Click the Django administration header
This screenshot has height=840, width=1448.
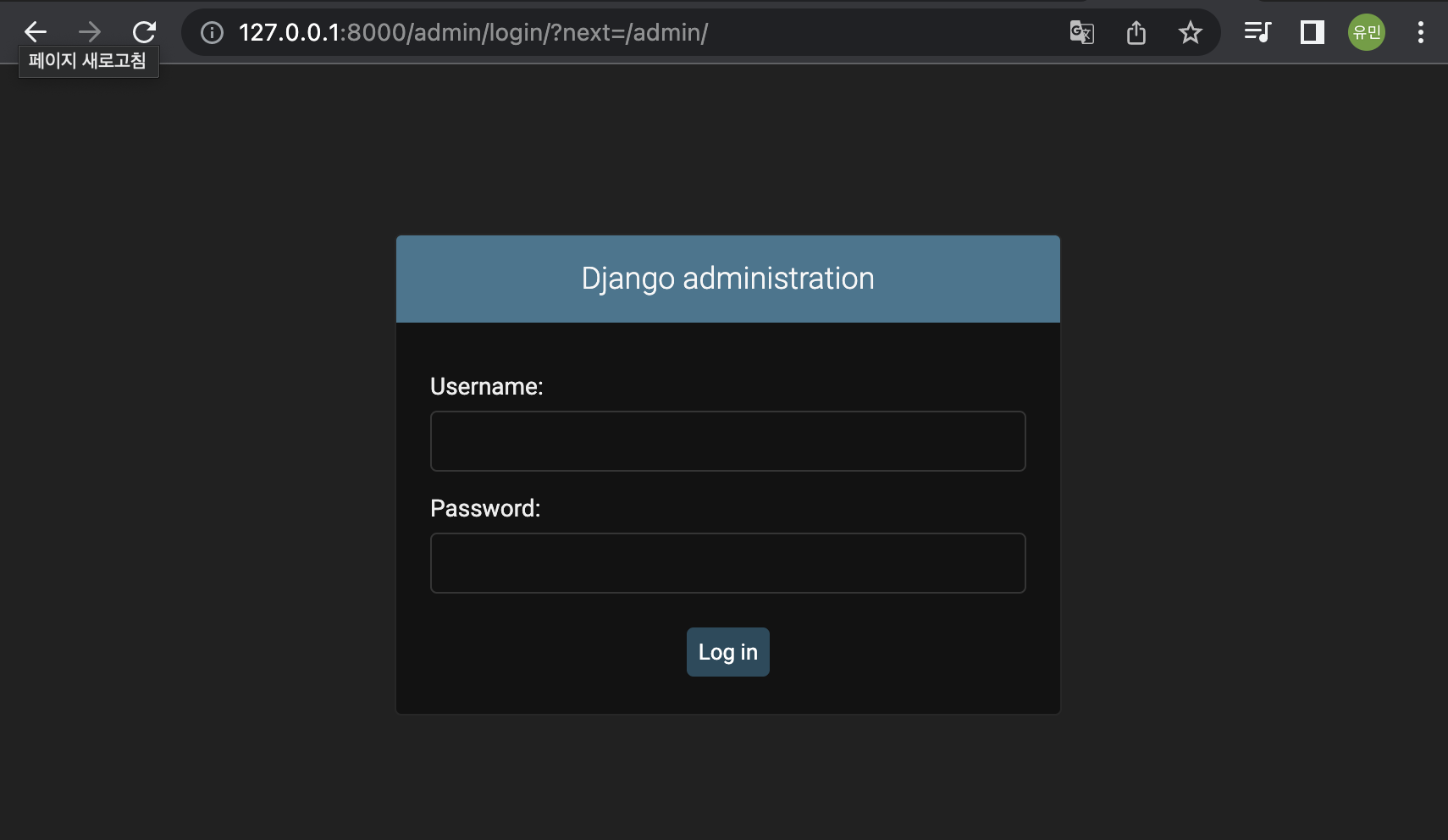tap(728, 279)
